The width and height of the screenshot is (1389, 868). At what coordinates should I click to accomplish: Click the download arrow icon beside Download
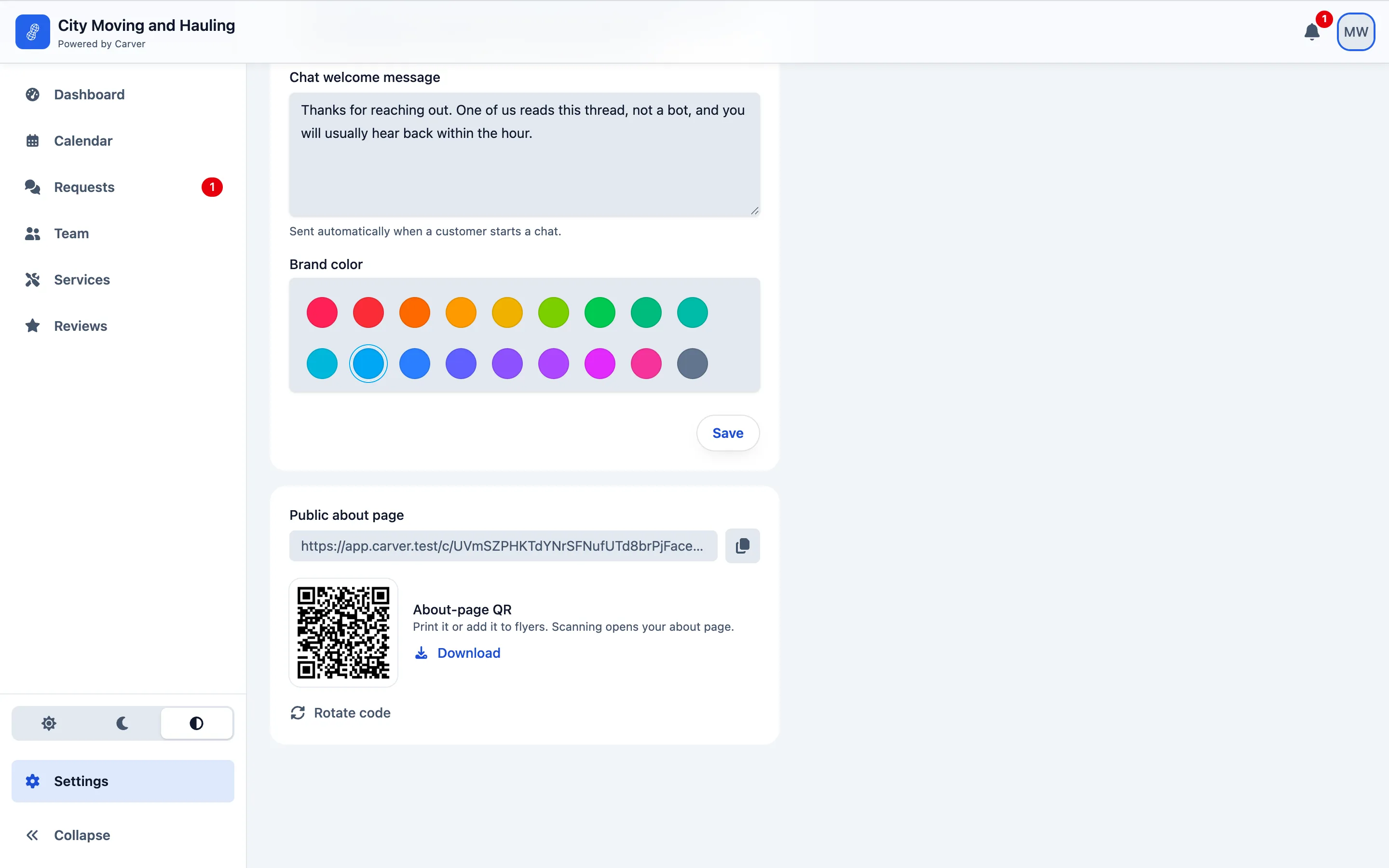422,653
